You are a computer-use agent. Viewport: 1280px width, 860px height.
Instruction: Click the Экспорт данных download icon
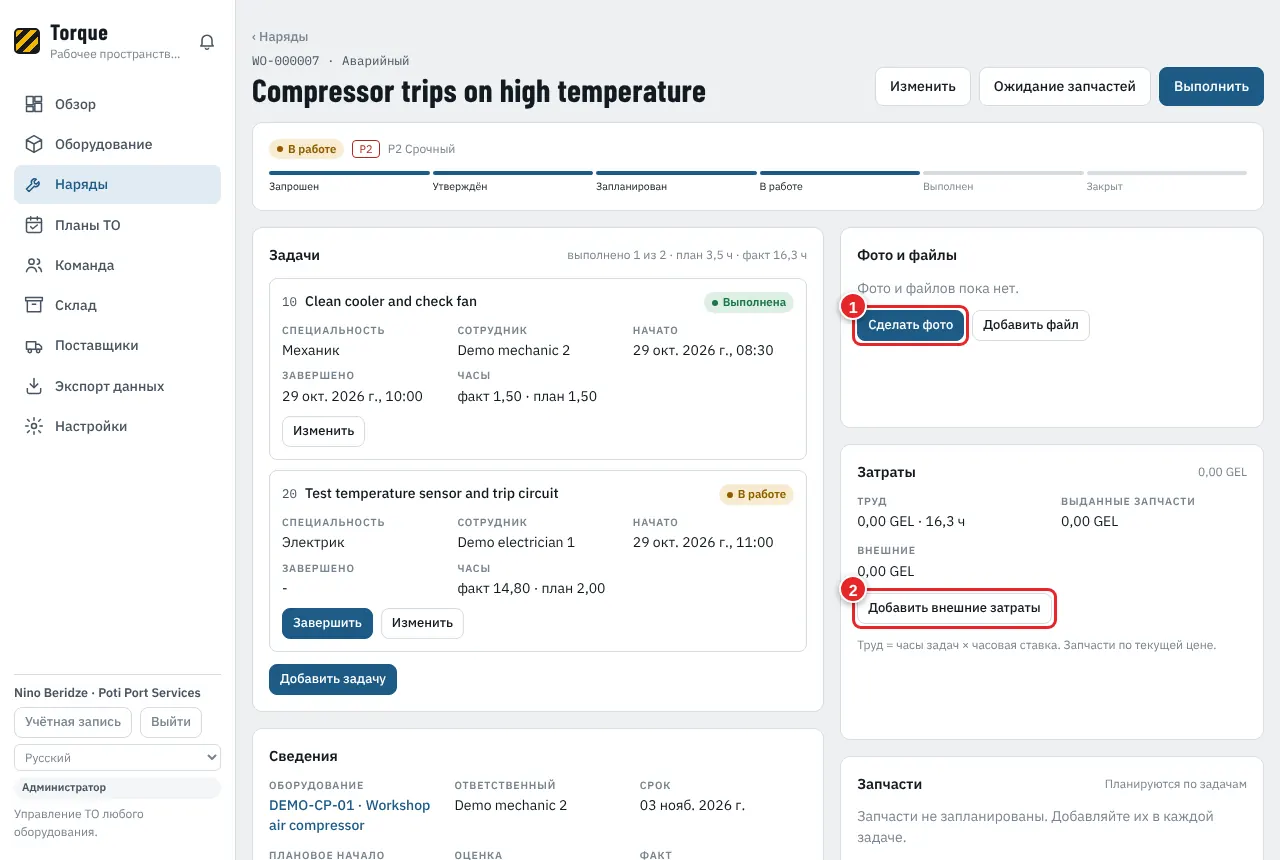click(x=34, y=386)
